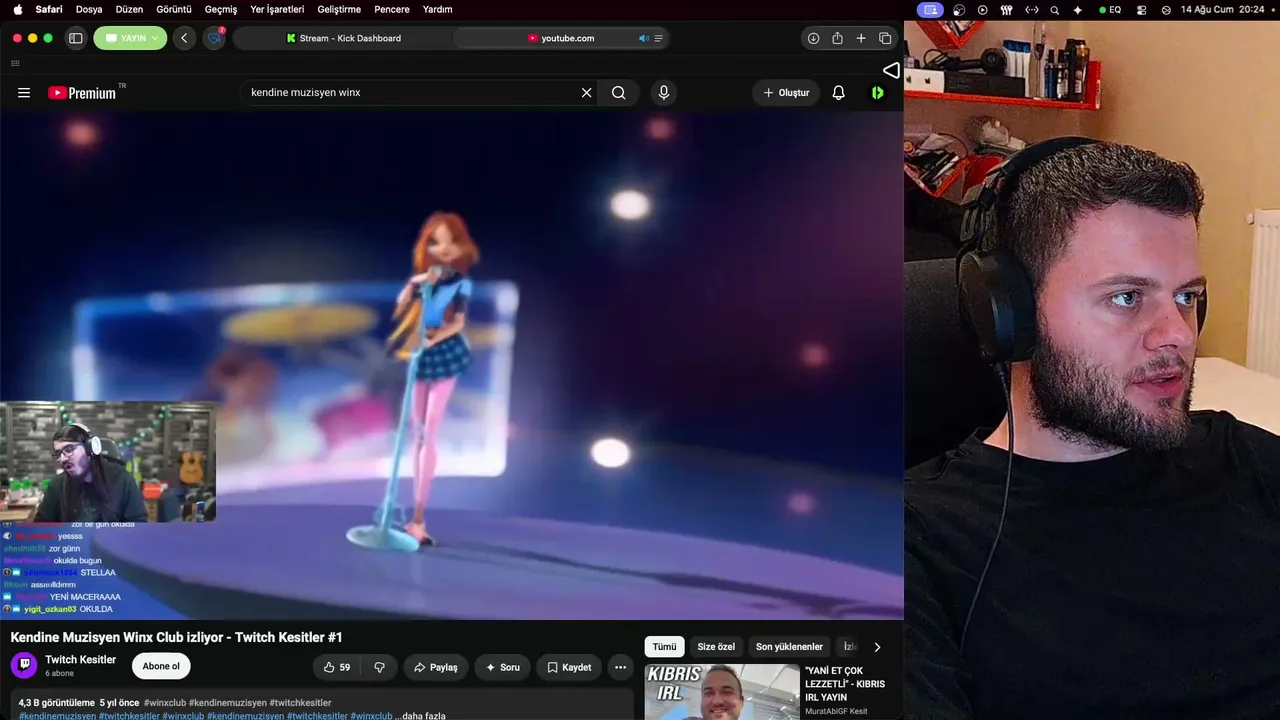Screen dimensions: 1280x720
Task: Select the youtube.com tab
Action: (561, 38)
